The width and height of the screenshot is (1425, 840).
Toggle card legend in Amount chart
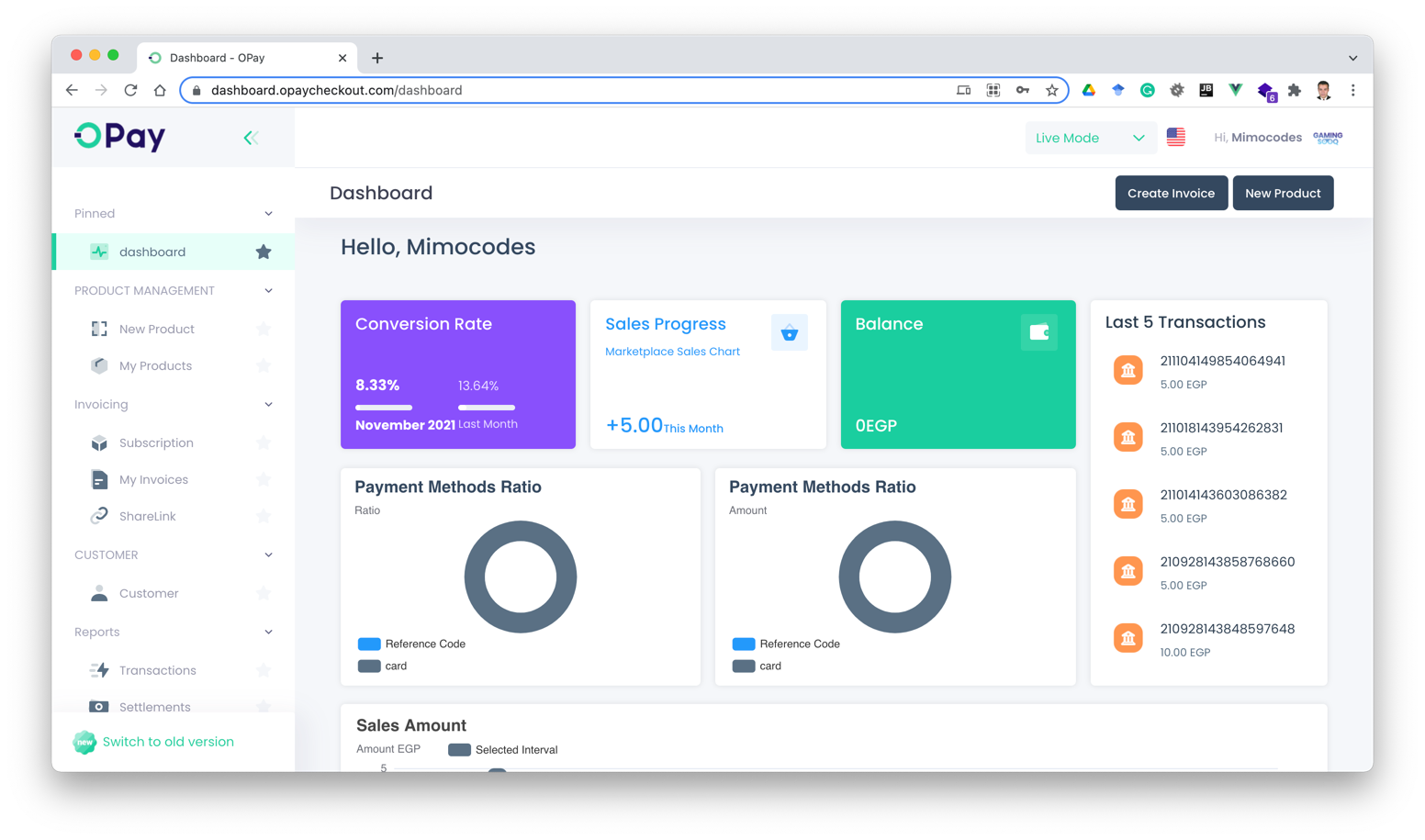pyautogui.click(x=757, y=666)
